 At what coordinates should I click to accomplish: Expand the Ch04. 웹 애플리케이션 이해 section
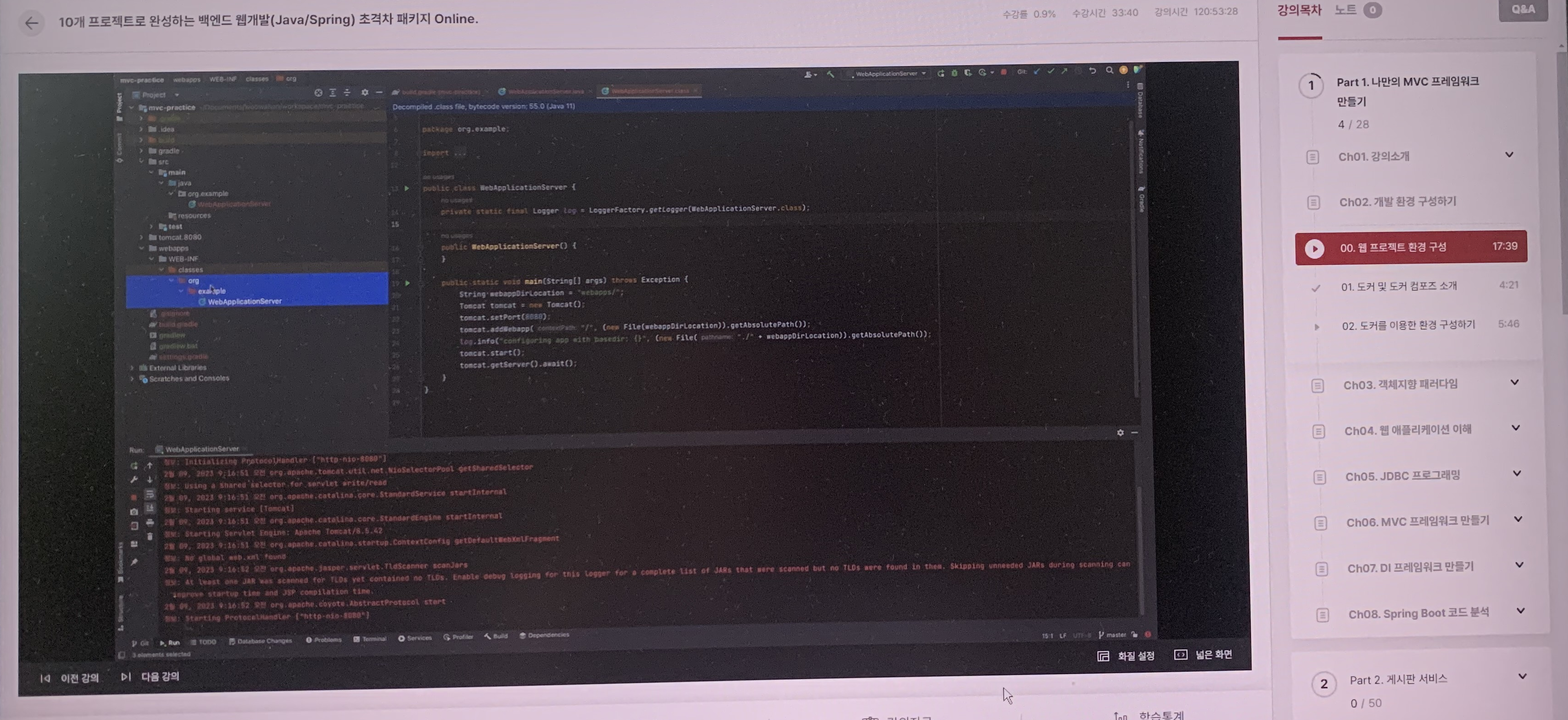point(1515,428)
